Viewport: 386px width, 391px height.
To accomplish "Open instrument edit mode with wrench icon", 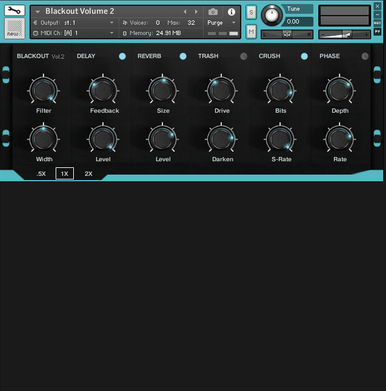I will [x=14, y=10].
